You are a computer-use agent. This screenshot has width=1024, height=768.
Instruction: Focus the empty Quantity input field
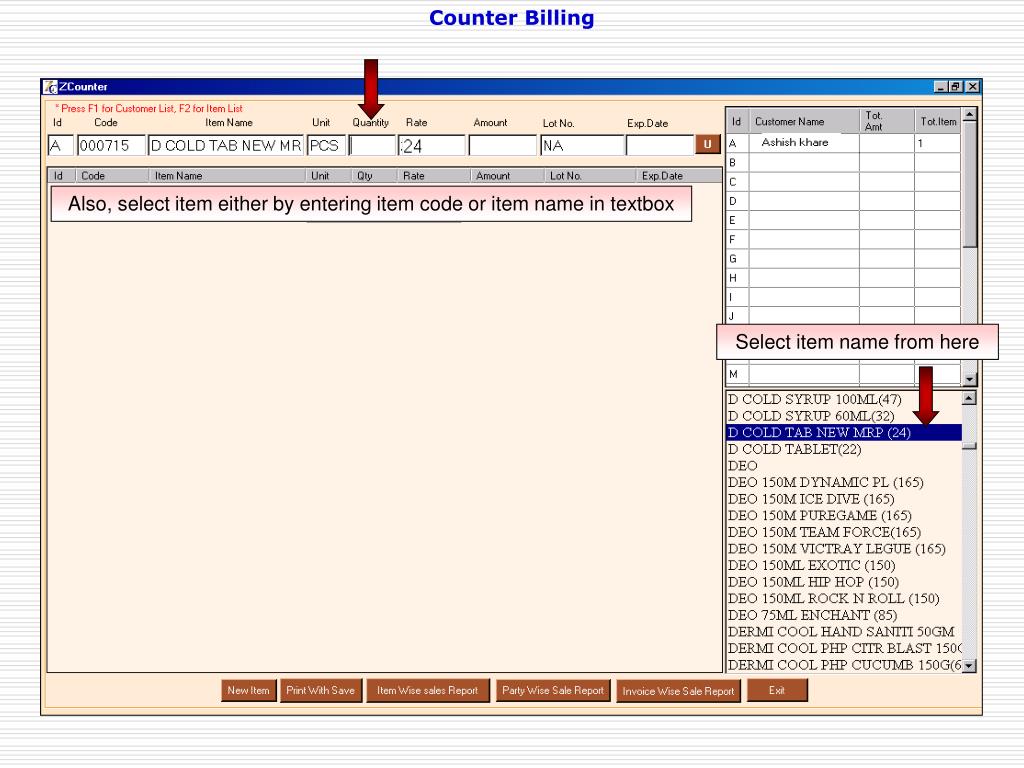372,145
